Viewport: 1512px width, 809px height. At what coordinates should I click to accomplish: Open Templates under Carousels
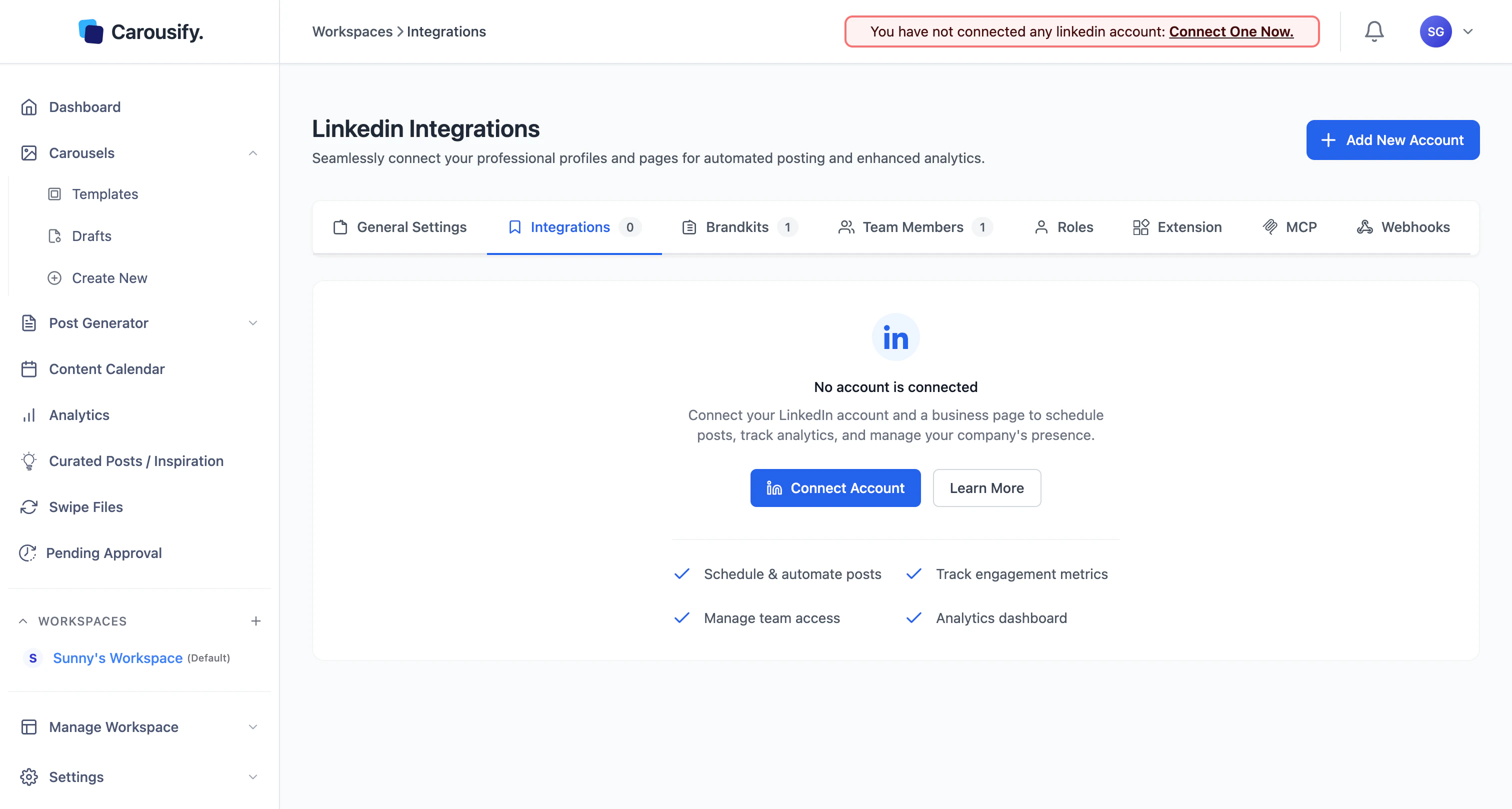click(x=104, y=193)
